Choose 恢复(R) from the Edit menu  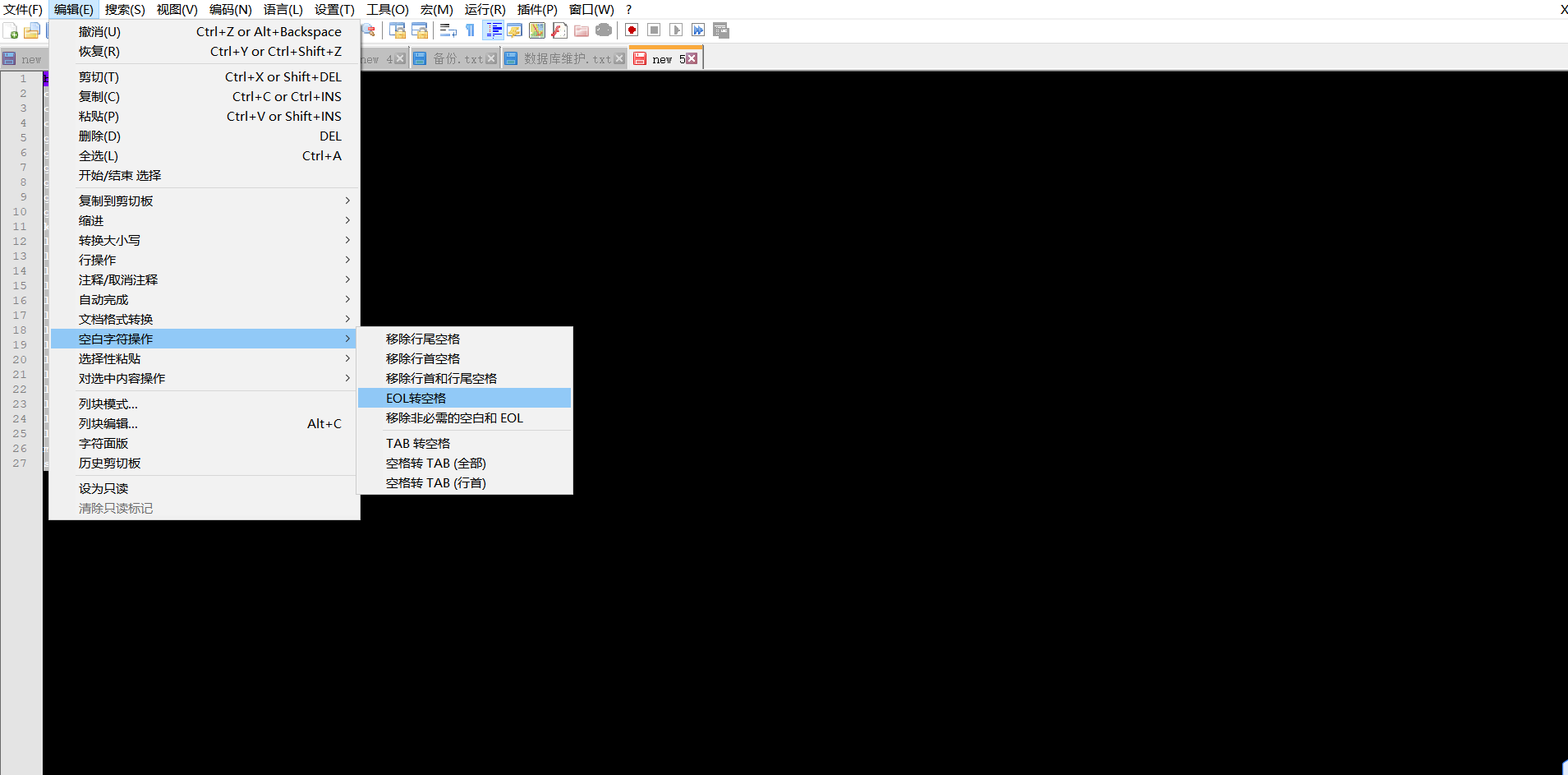pyautogui.click(x=205, y=51)
